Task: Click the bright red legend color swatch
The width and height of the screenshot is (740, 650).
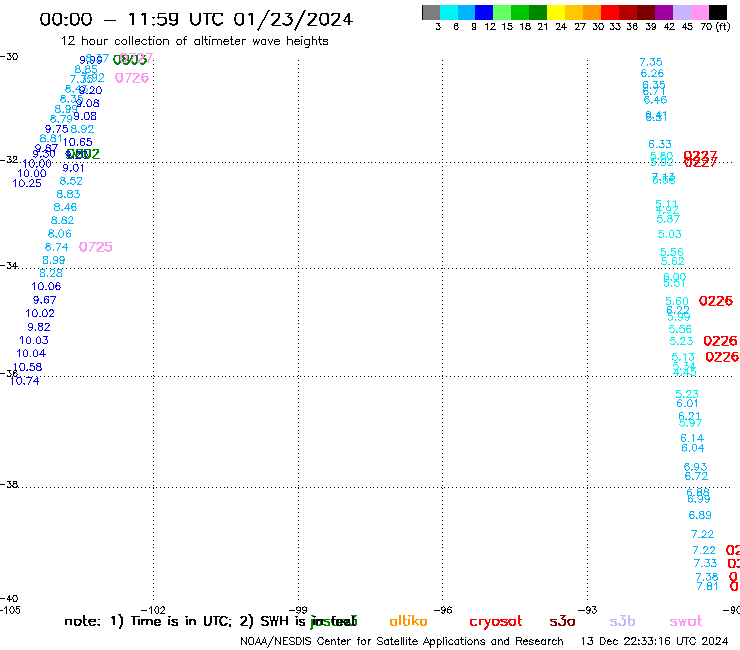Action: click(610, 12)
